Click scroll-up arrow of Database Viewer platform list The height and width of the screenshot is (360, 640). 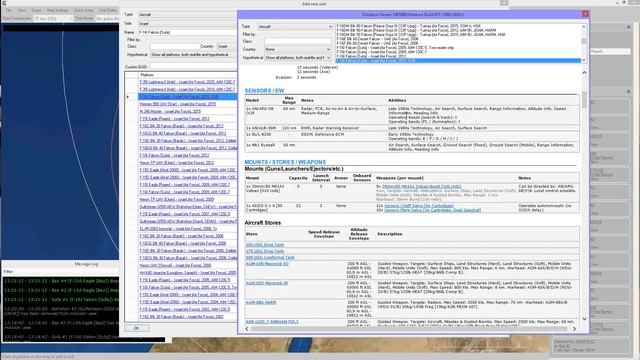(x=584, y=27)
